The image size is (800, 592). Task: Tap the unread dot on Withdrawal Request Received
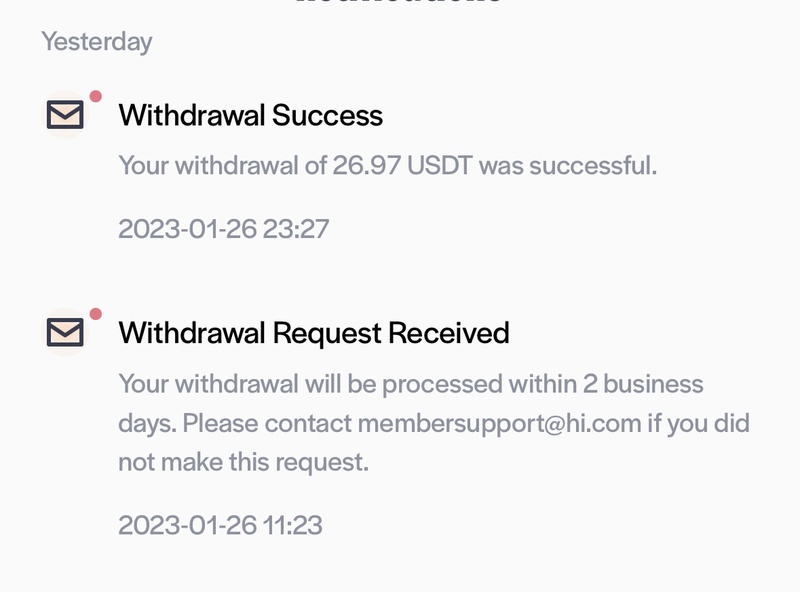(95, 314)
